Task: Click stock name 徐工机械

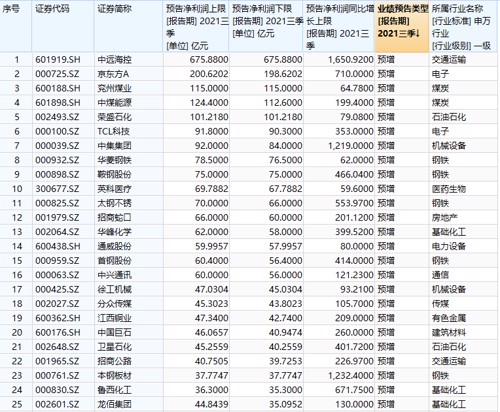Action: (x=114, y=289)
